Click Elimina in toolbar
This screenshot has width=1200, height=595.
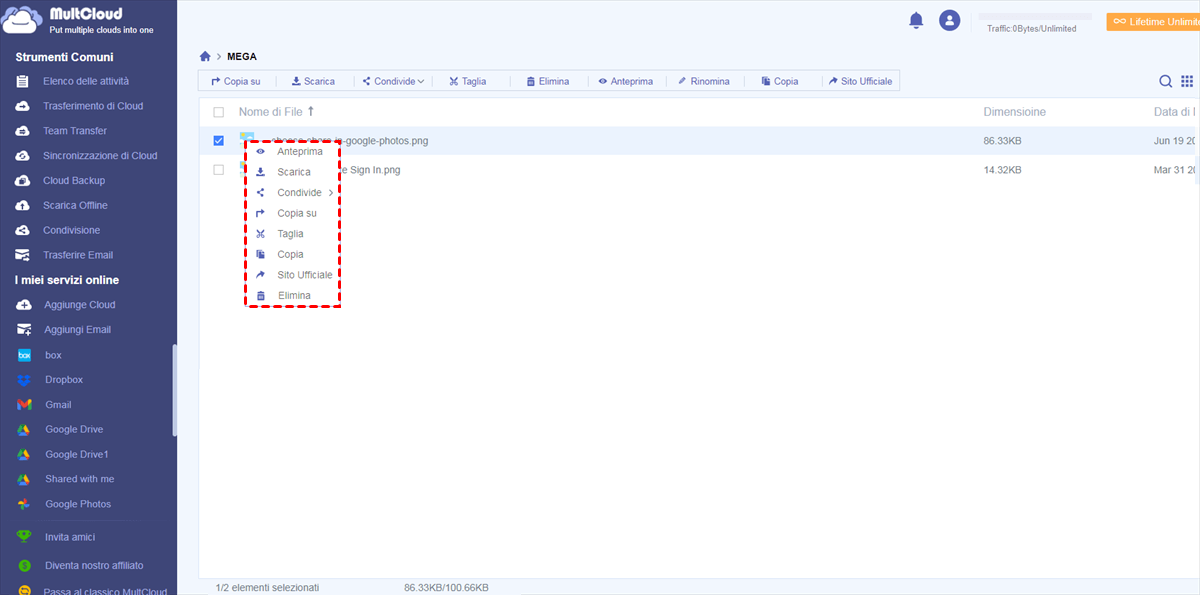click(547, 81)
